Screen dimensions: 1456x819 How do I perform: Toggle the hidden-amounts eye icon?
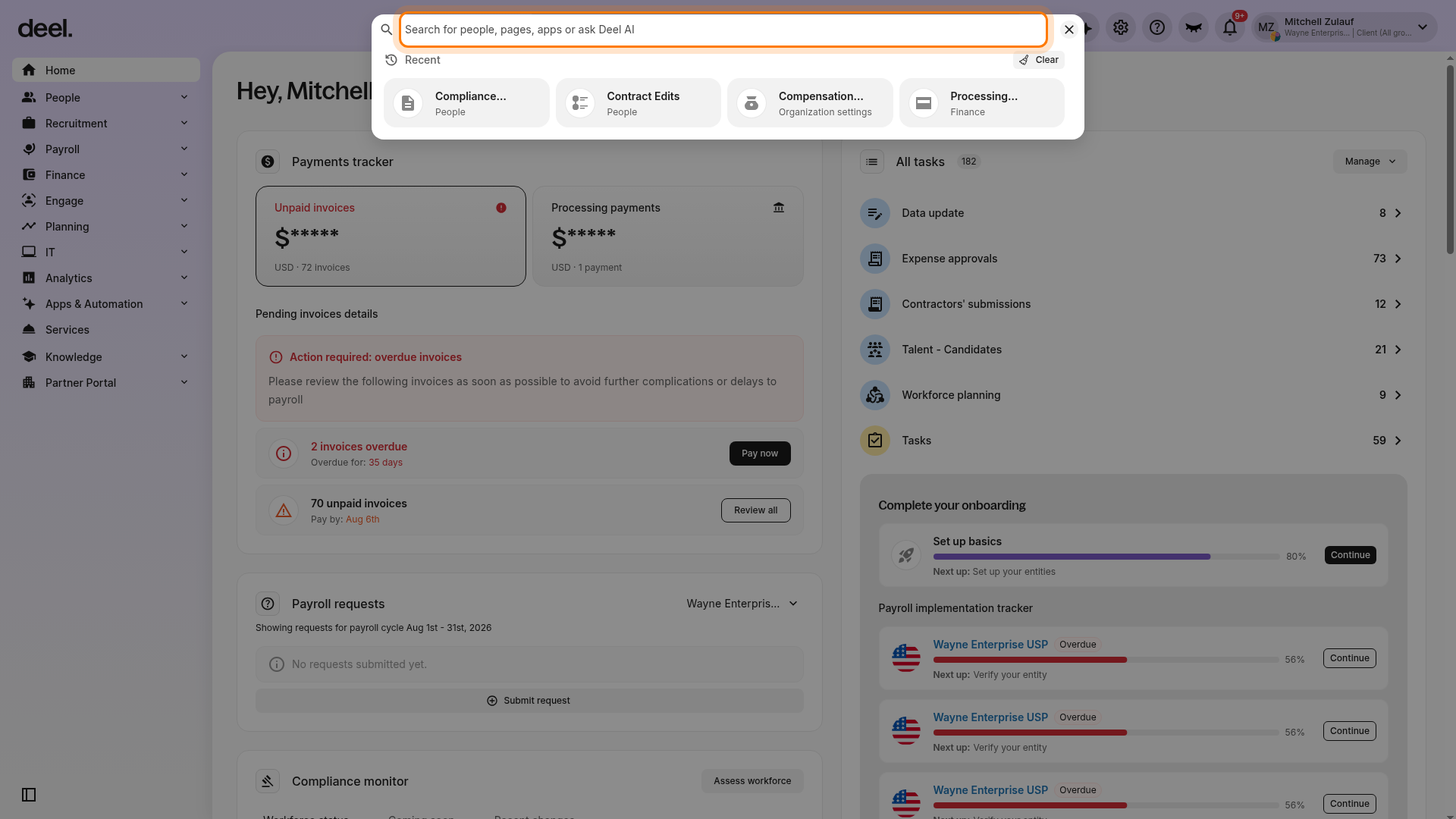[1194, 28]
